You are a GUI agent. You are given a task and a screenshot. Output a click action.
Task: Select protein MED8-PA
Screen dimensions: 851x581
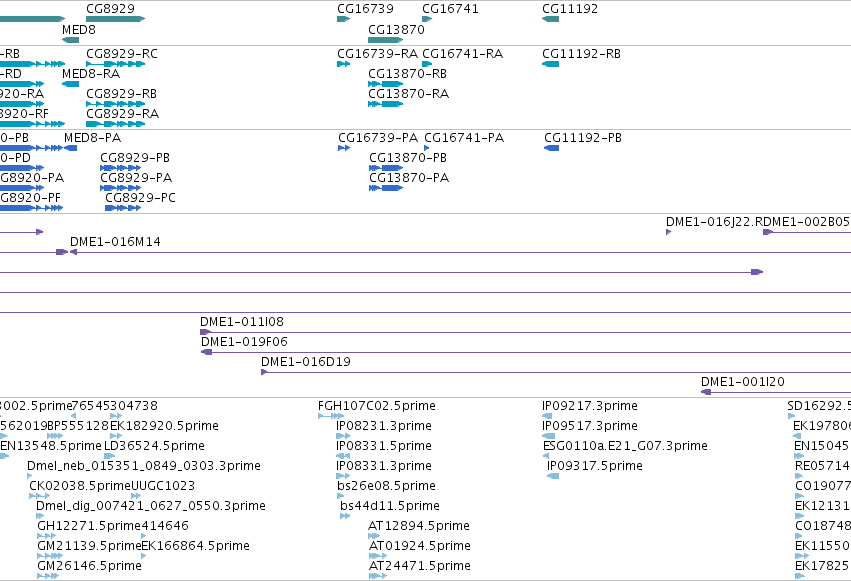click(x=71, y=148)
